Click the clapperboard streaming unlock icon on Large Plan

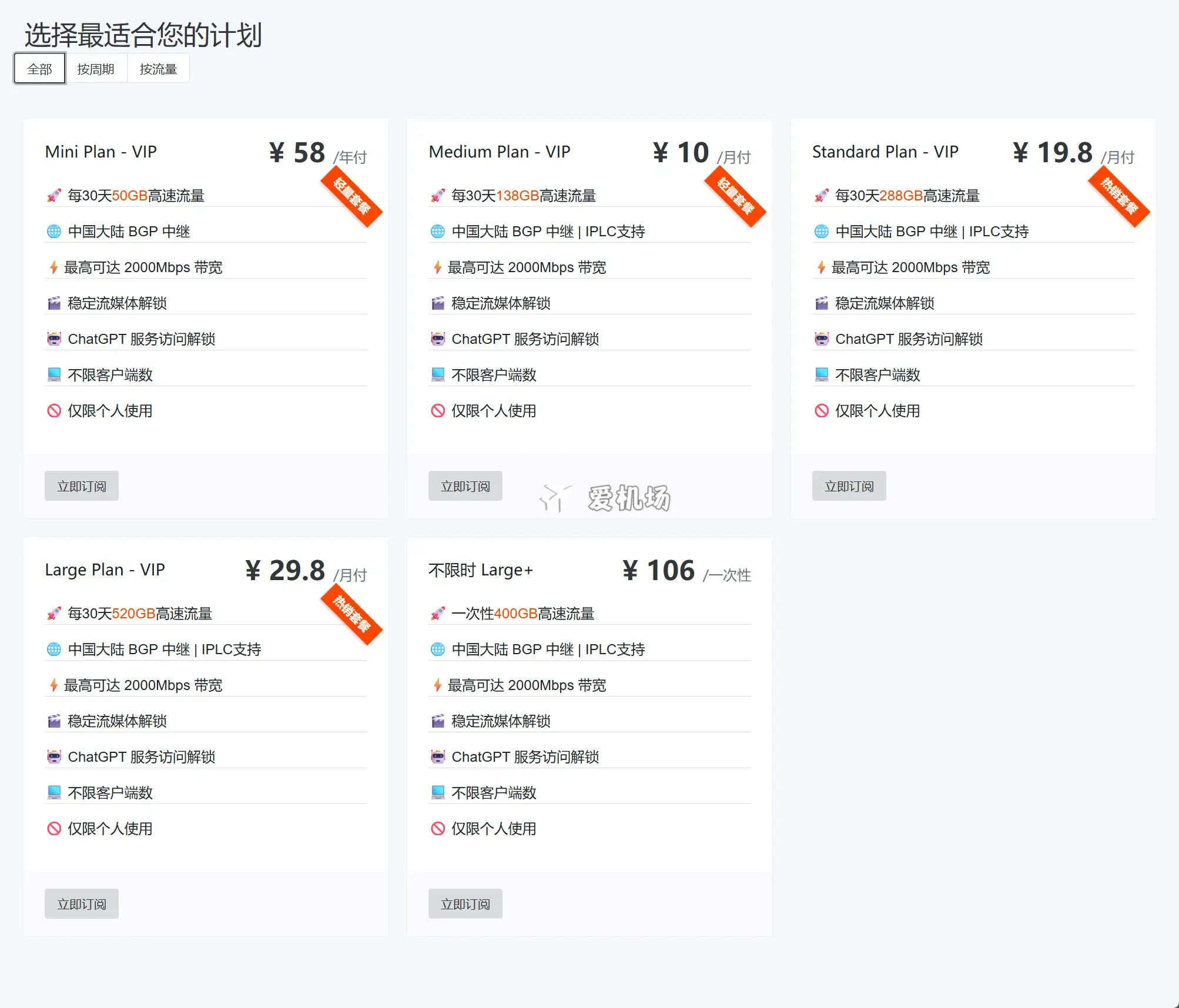click(54, 721)
